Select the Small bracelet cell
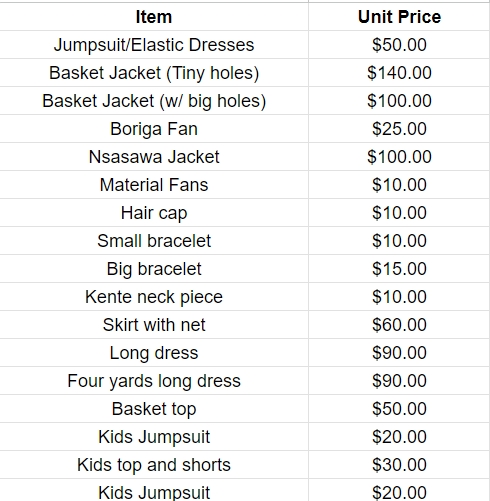Screen dimensions: 490x501 click(154, 241)
